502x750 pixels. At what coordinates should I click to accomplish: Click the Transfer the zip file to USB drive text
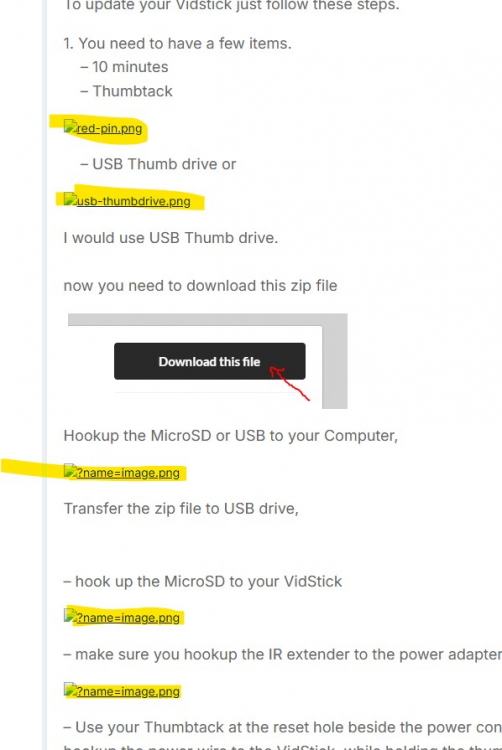(181, 508)
